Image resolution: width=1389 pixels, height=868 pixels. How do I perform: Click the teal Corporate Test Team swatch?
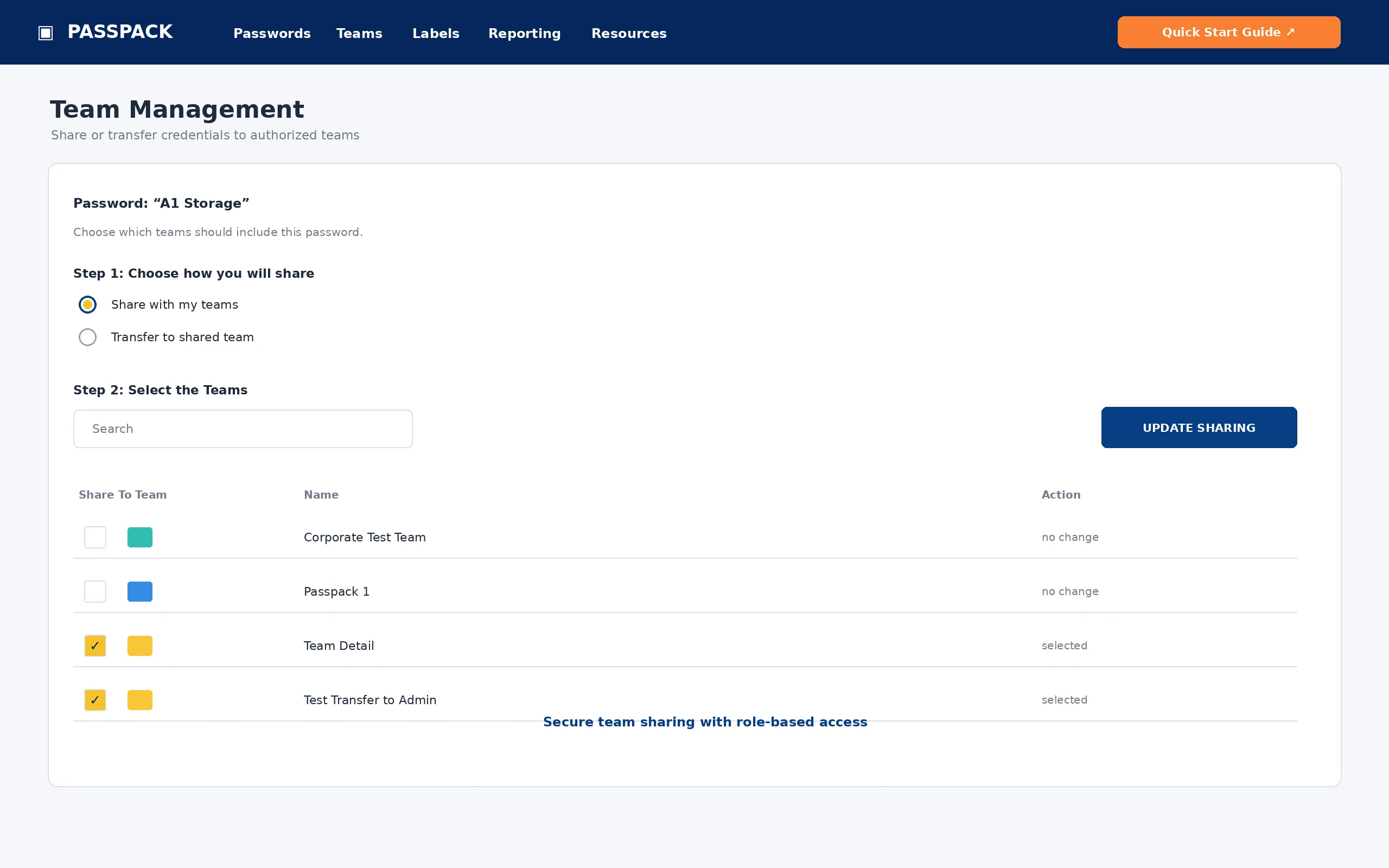140,537
